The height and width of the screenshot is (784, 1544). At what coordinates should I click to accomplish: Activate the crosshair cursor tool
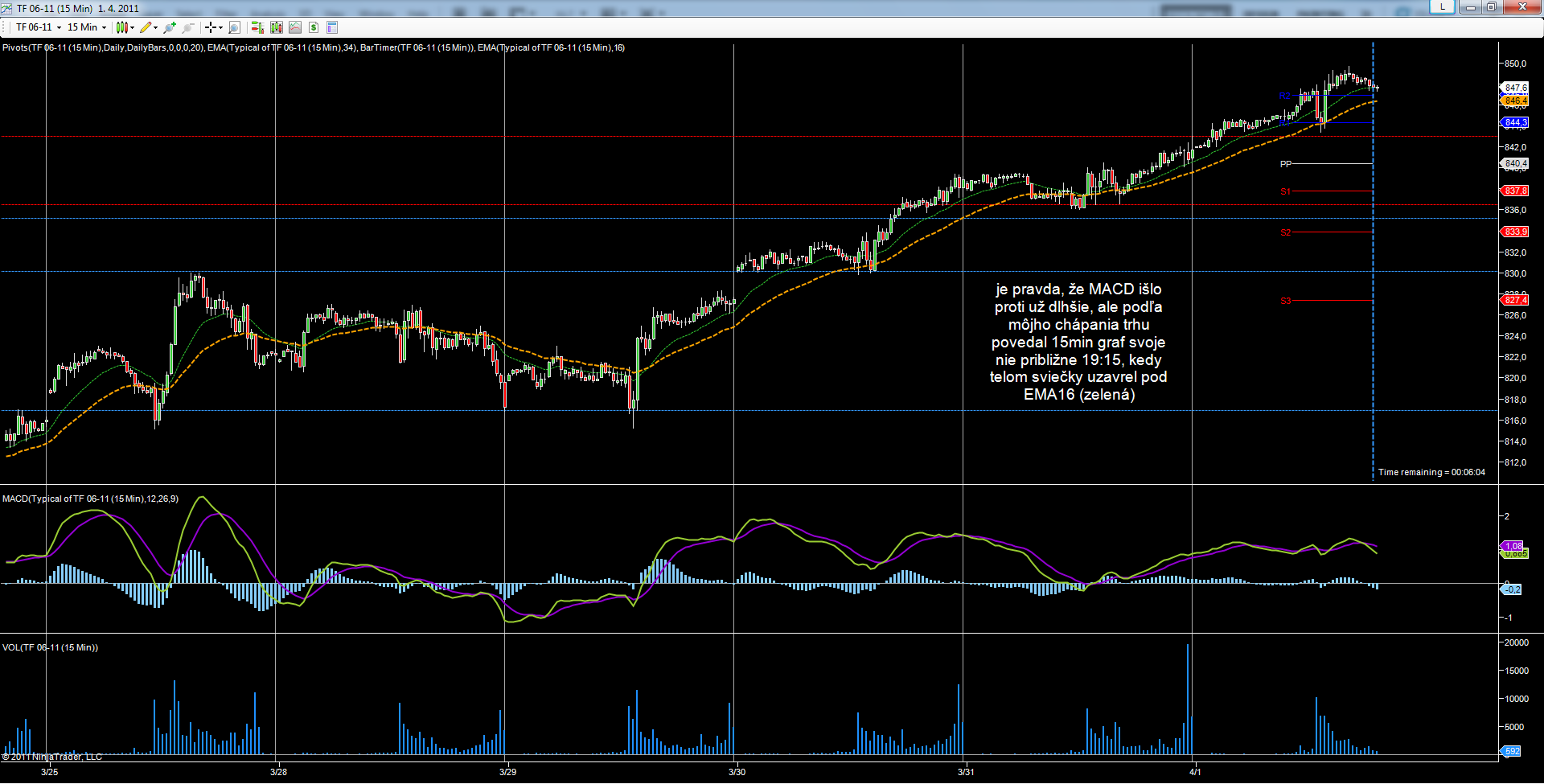tap(210, 27)
